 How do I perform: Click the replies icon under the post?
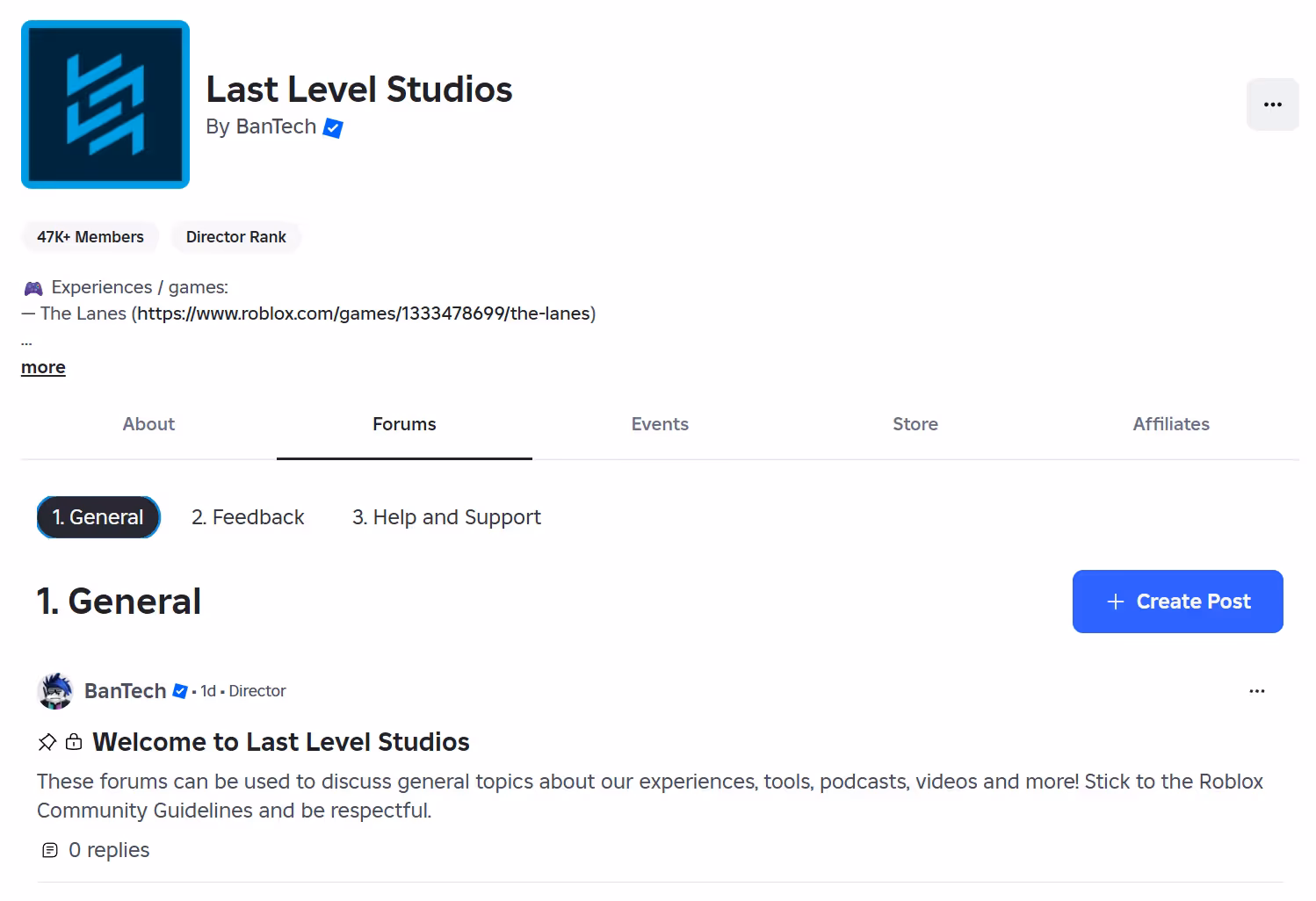tap(48, 849)
